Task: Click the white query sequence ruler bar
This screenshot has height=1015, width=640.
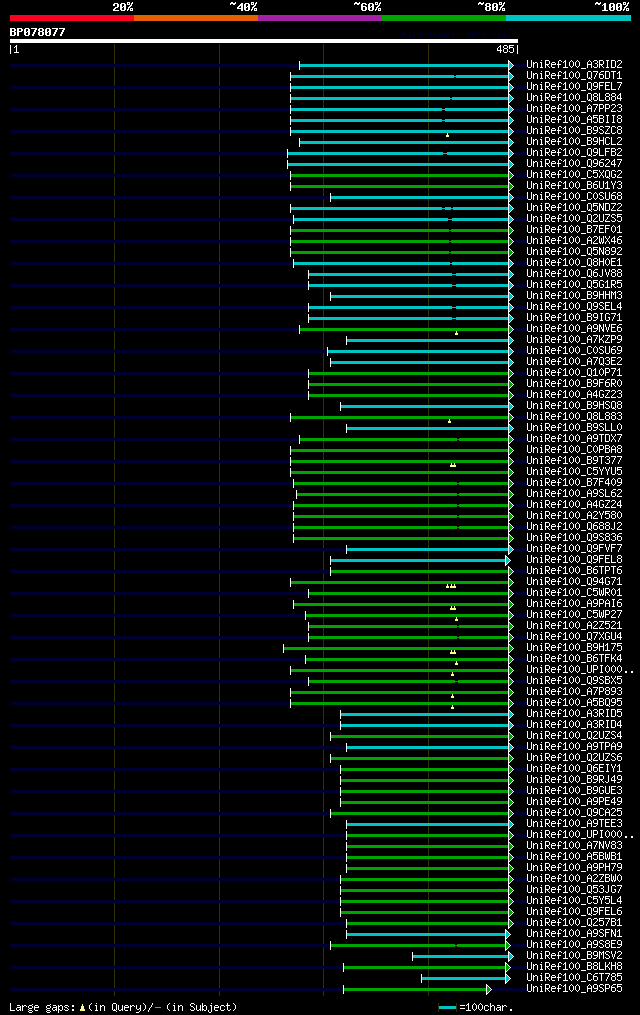Action: pyautogui.click(x=264, y=41)
